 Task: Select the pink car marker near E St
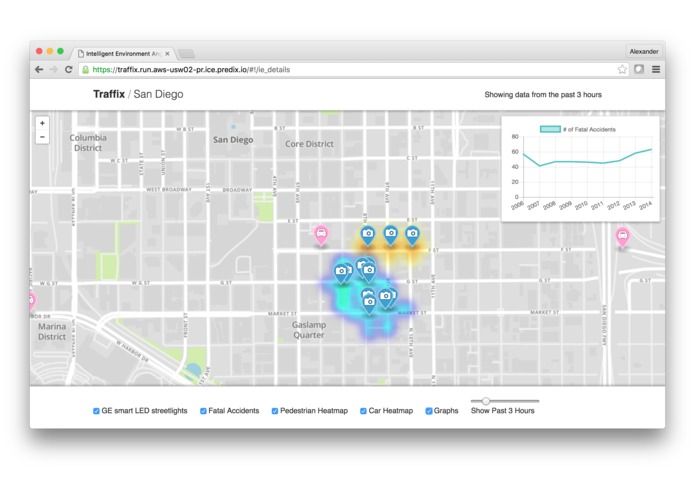click(x=321, y=235)
